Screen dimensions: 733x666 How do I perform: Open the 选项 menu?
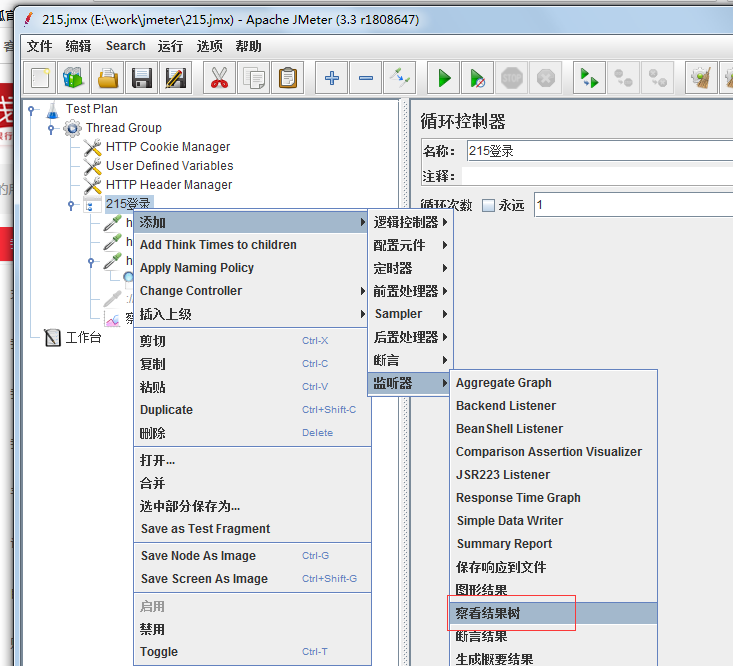pos(209,46)
